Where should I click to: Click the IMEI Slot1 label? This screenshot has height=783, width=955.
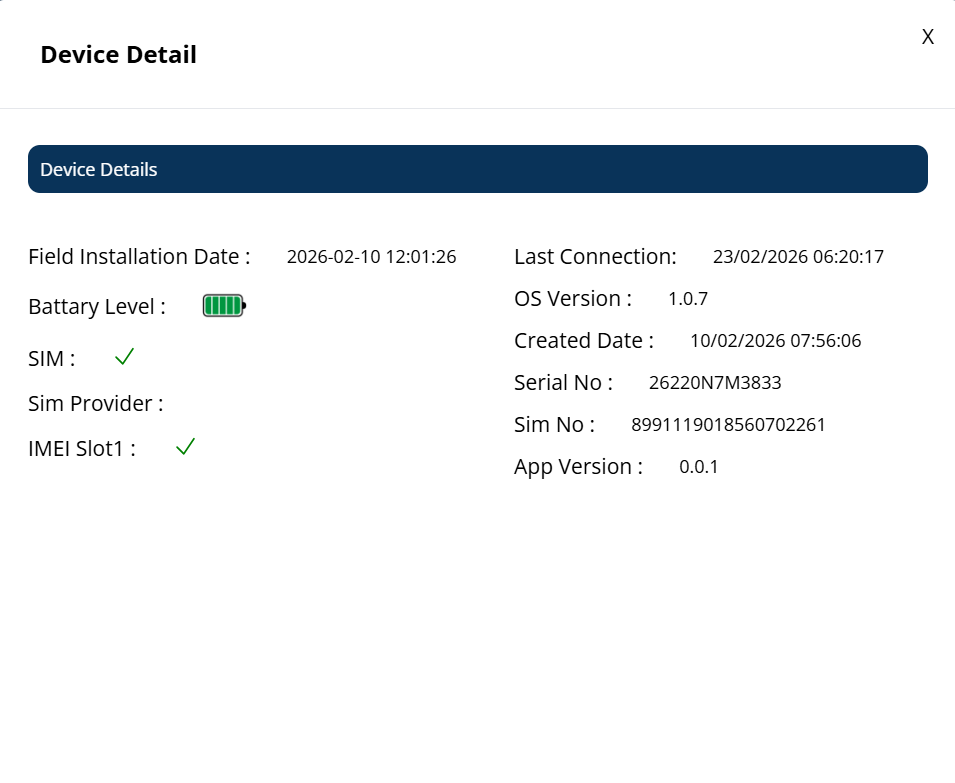[81, 449]
